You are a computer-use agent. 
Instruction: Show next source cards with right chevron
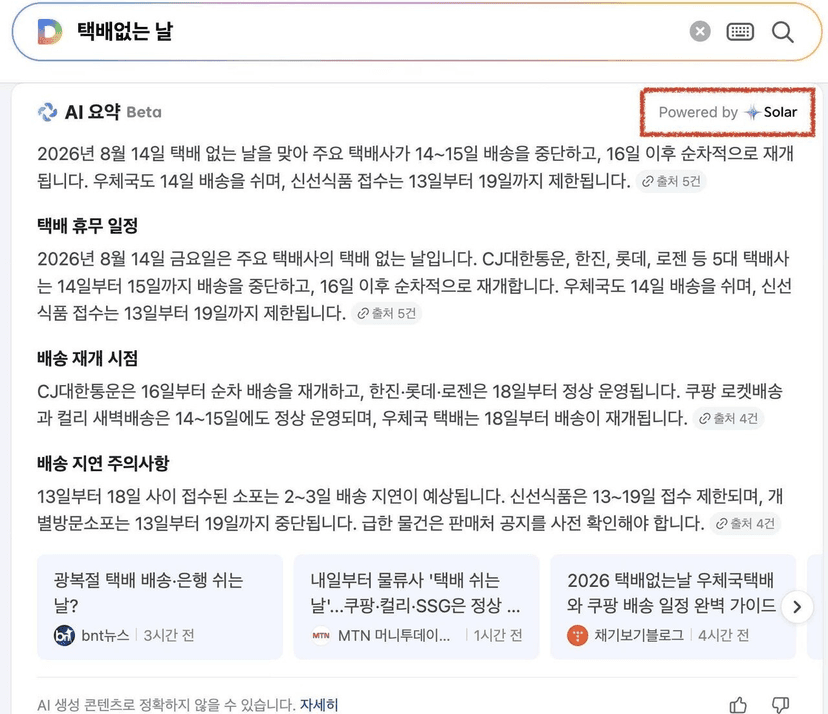point(797,607)
